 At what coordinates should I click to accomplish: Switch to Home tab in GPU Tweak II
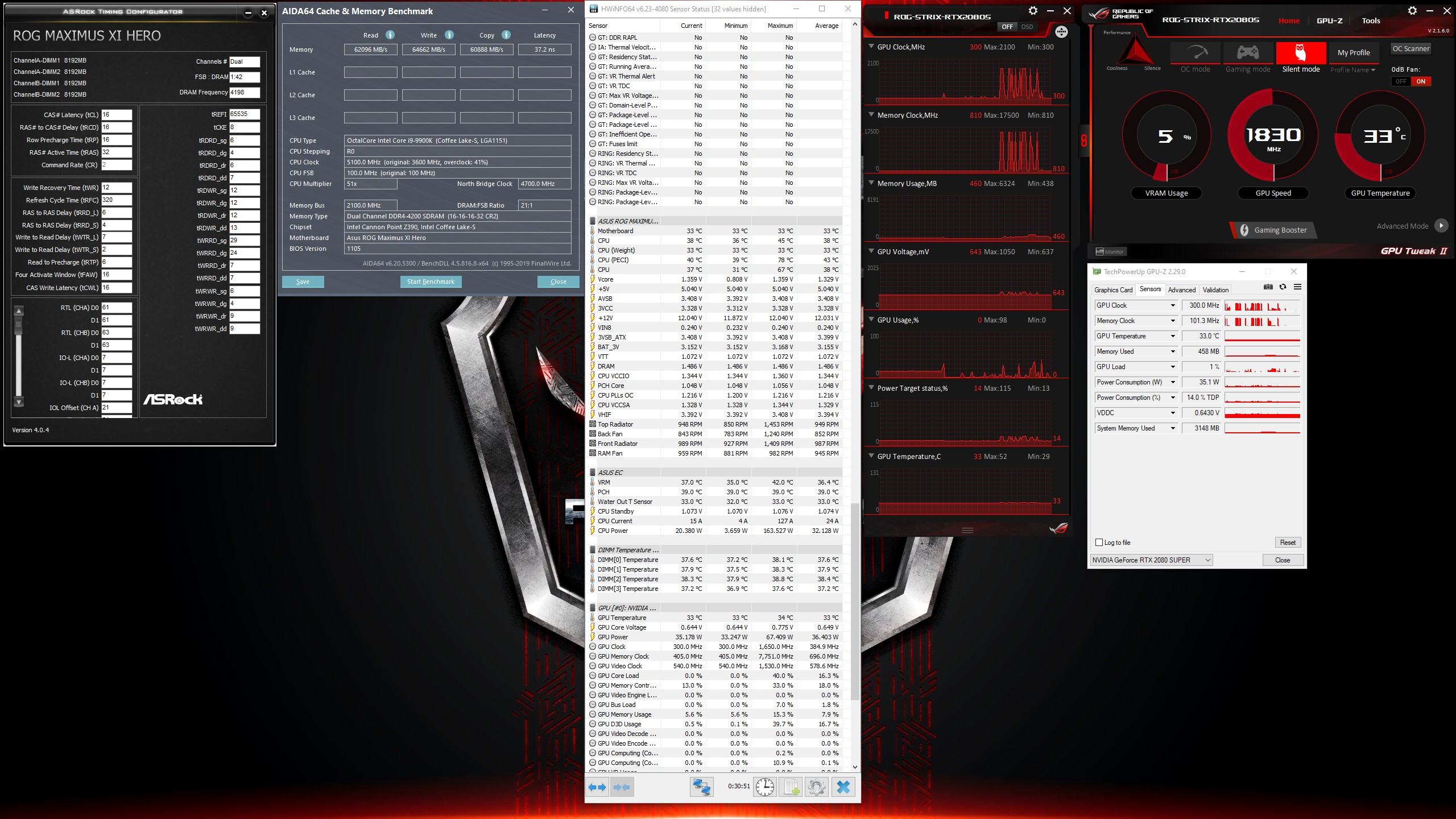pyautogui.click(x=1289, y=20)
